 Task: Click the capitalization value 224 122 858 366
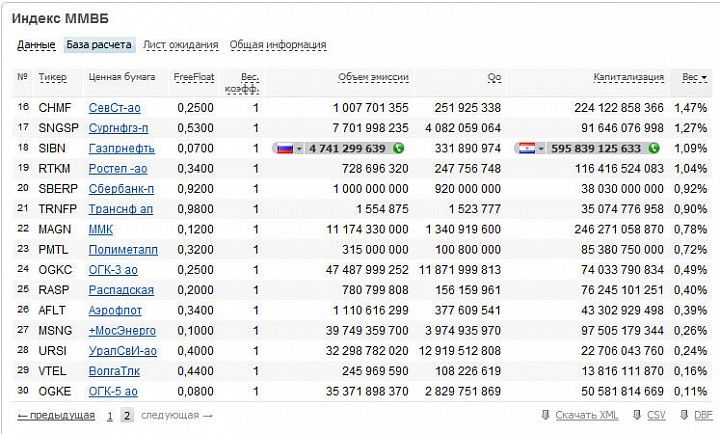click(x=619, y=108)
